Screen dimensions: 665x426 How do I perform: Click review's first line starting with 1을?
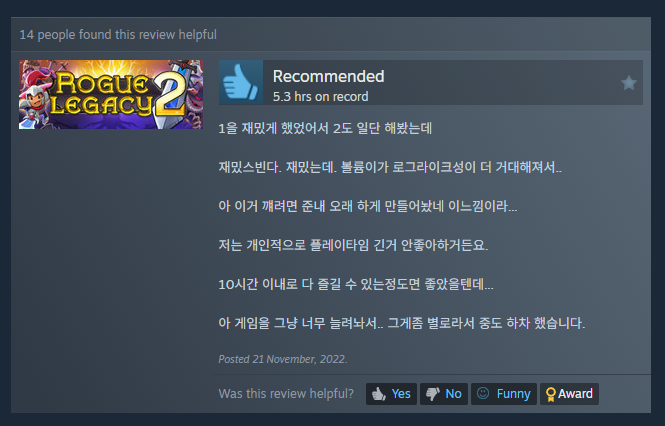tap(325, 128)
